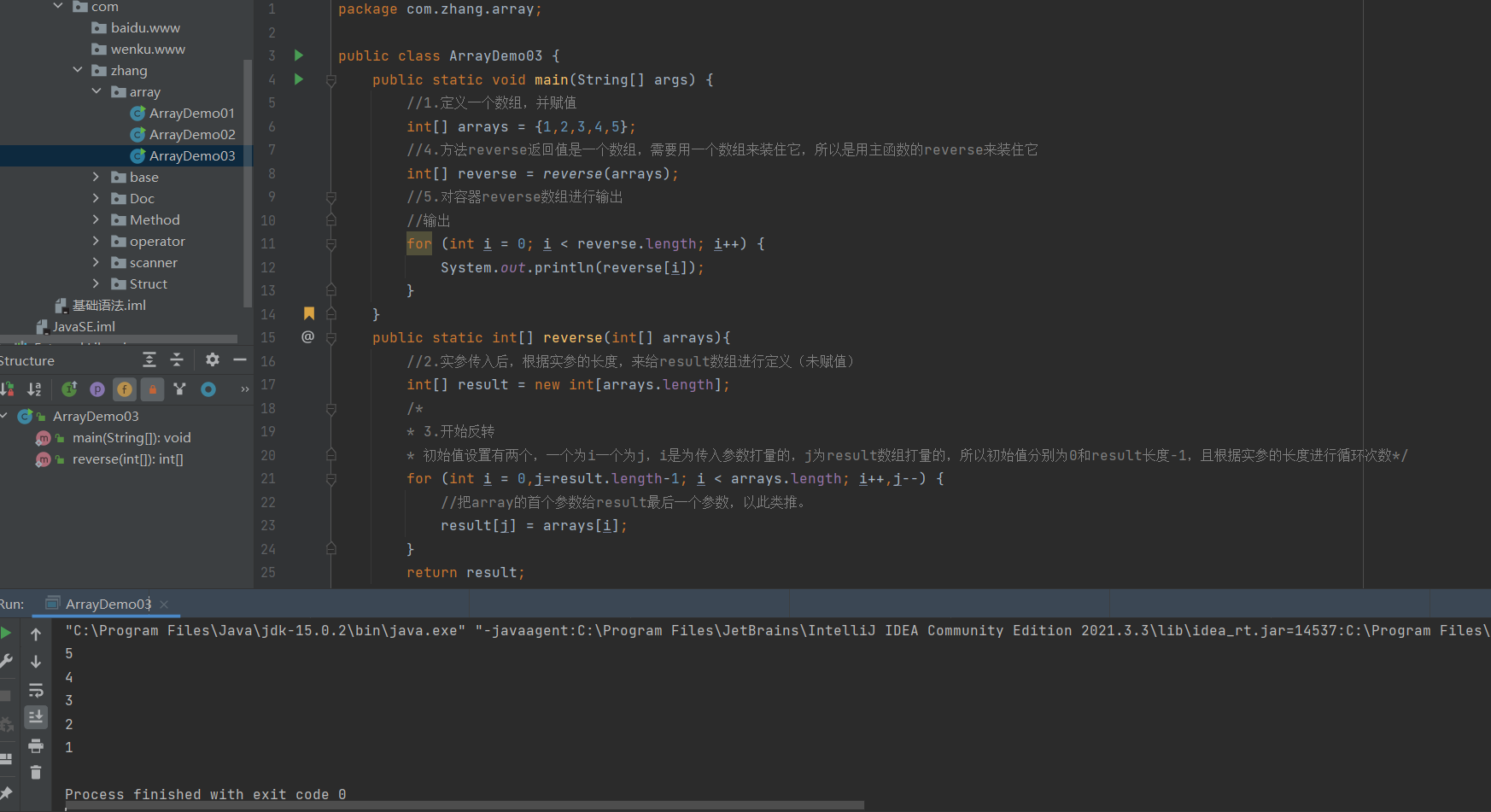This screenshot has height=812, width=1491.
Task: Pin the Run tab
Action: coord(5,793)
